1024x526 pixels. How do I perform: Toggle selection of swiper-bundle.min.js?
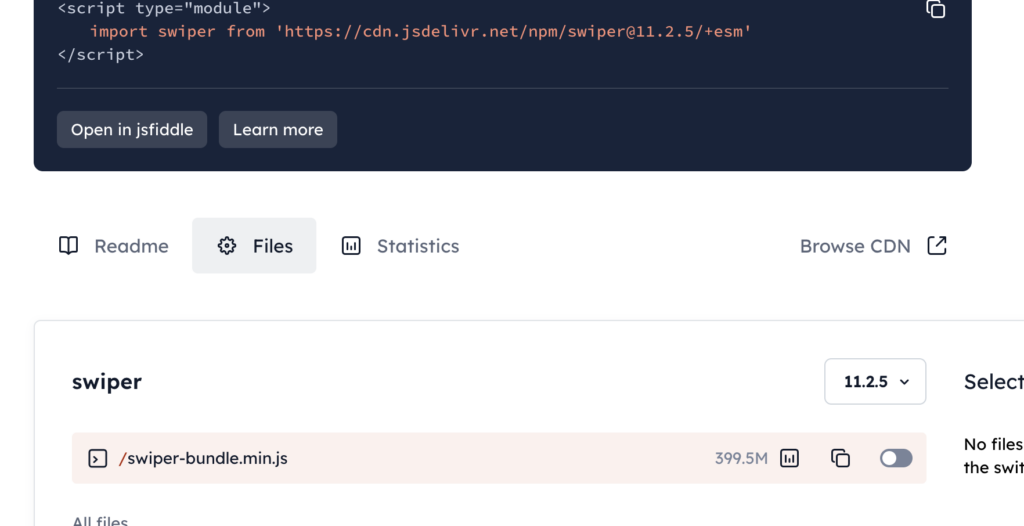(x=896, y=459)
